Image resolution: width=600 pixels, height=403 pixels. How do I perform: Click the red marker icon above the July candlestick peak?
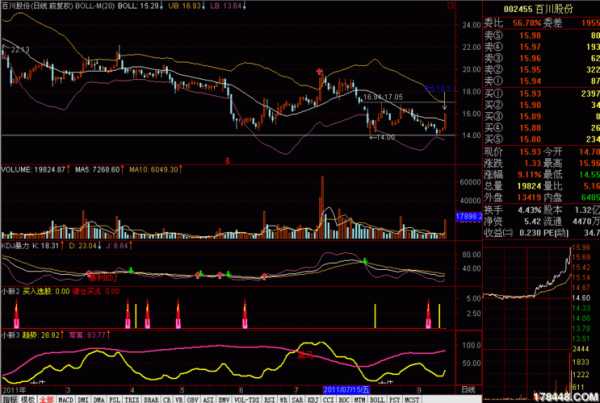320,72
